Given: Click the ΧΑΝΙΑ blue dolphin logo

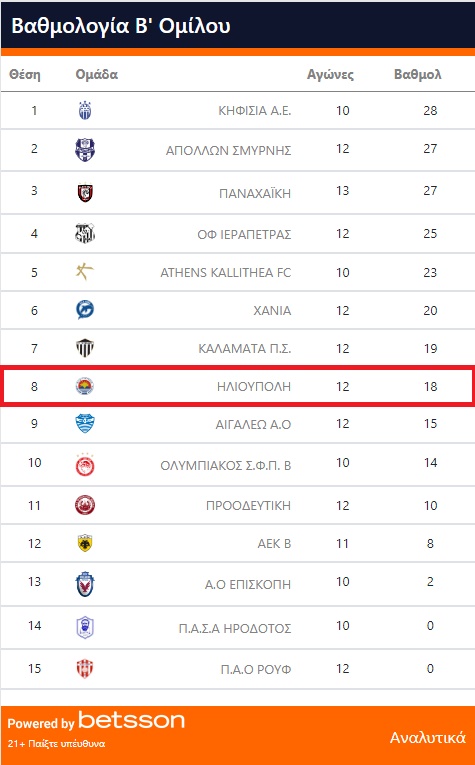Looking at the screenshot, I should [x=85, y=309].
